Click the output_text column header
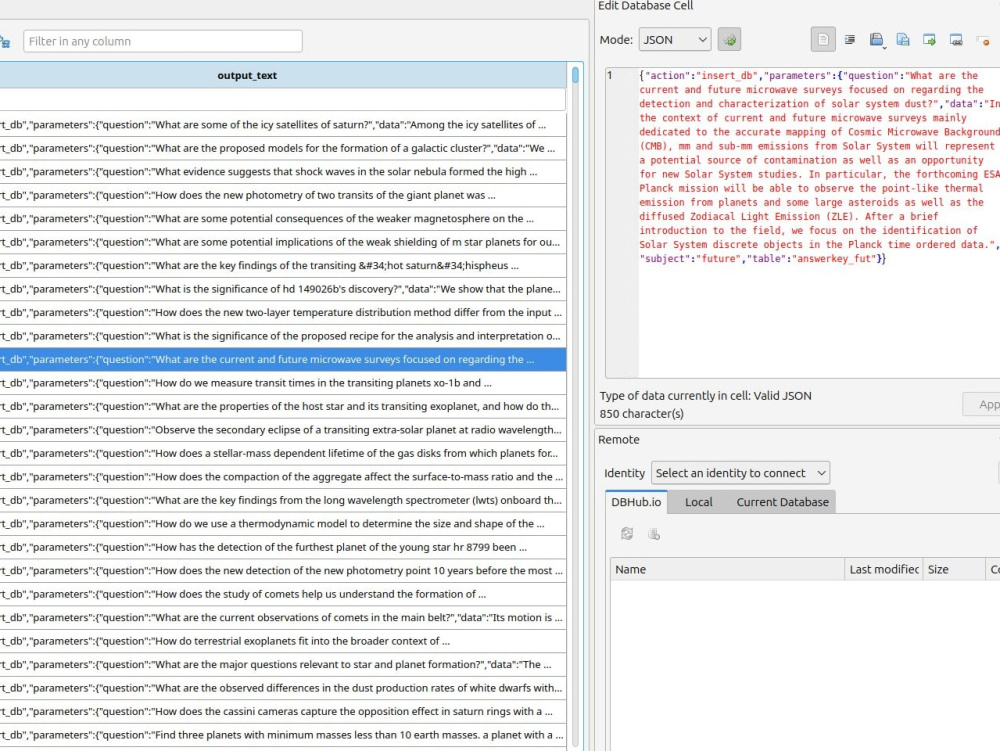The height and width of the screenshot is (751, 1000). click(x=283, y=75)
